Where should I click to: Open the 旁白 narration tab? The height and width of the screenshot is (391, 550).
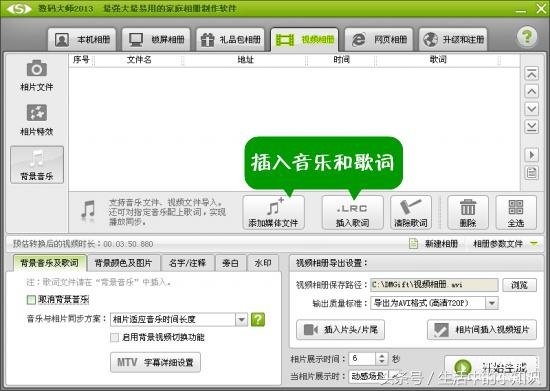pos(230,263)
